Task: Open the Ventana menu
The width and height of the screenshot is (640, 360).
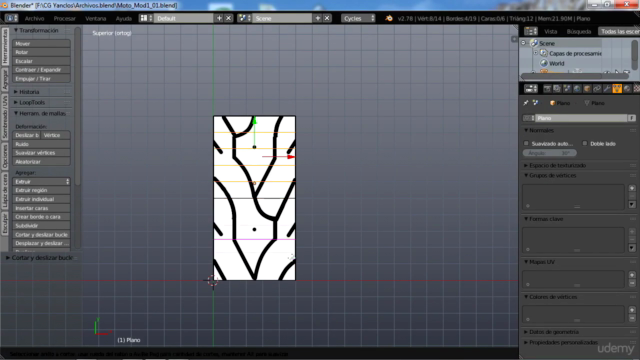Action: coord(96,18)
